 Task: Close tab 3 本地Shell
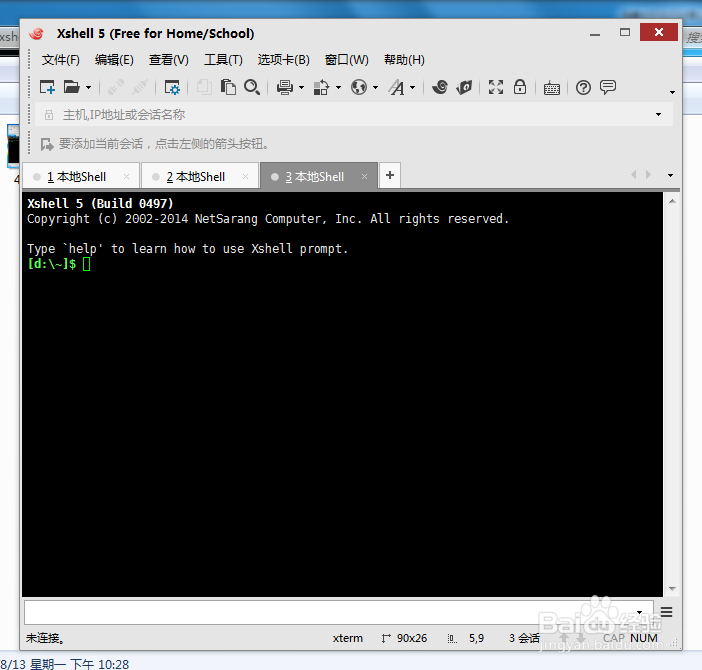coord(364,176)
